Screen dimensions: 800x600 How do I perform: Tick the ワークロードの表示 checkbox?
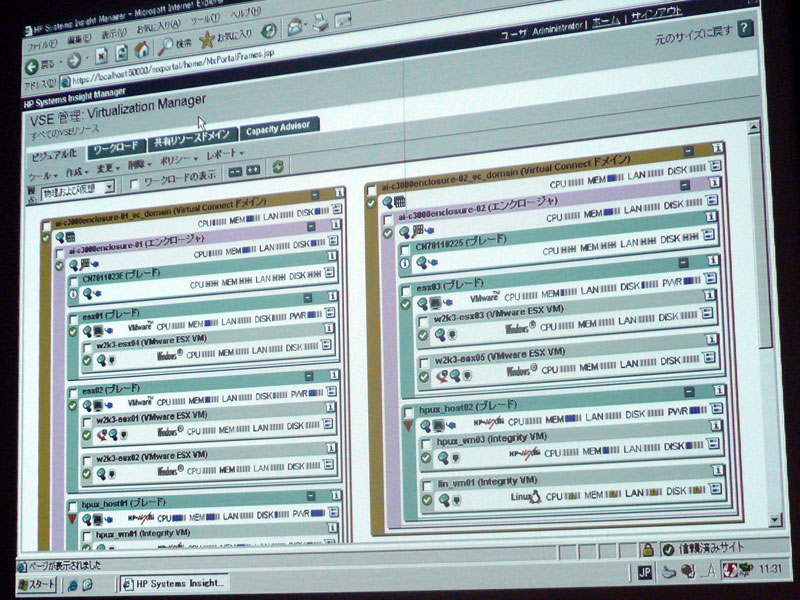click(135, 184)
